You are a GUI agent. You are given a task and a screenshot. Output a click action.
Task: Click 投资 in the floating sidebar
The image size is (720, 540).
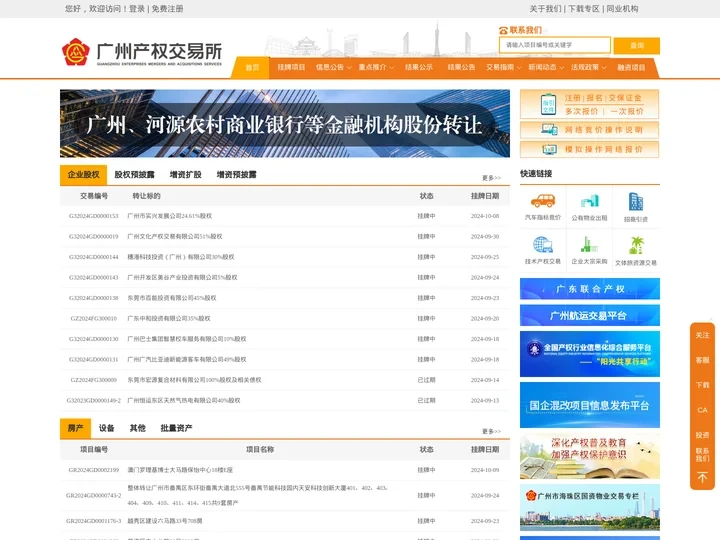702,435
